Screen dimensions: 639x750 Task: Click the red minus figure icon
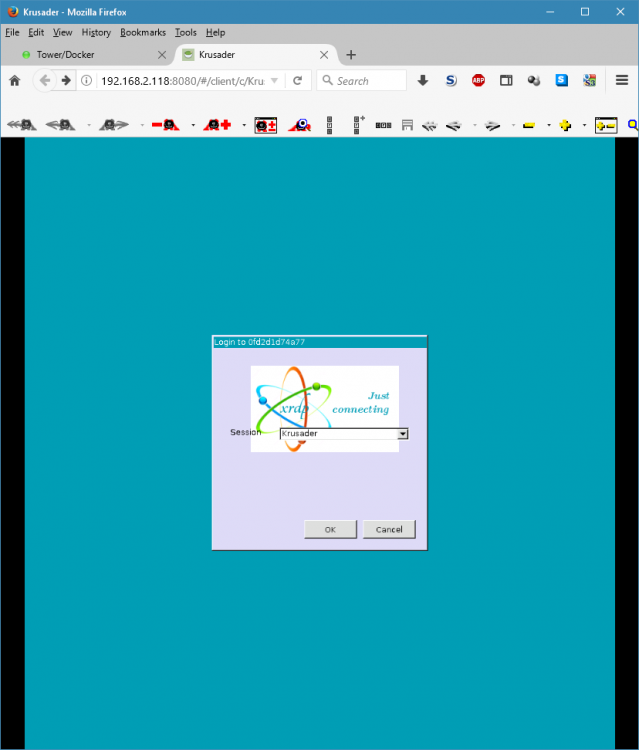click(165, 125)
